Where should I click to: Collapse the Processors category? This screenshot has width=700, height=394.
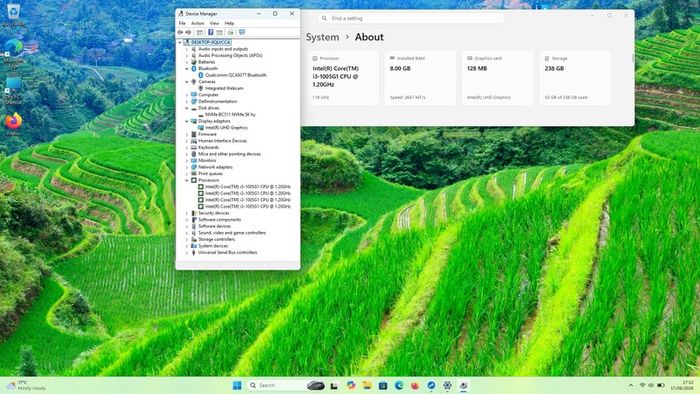187,180
